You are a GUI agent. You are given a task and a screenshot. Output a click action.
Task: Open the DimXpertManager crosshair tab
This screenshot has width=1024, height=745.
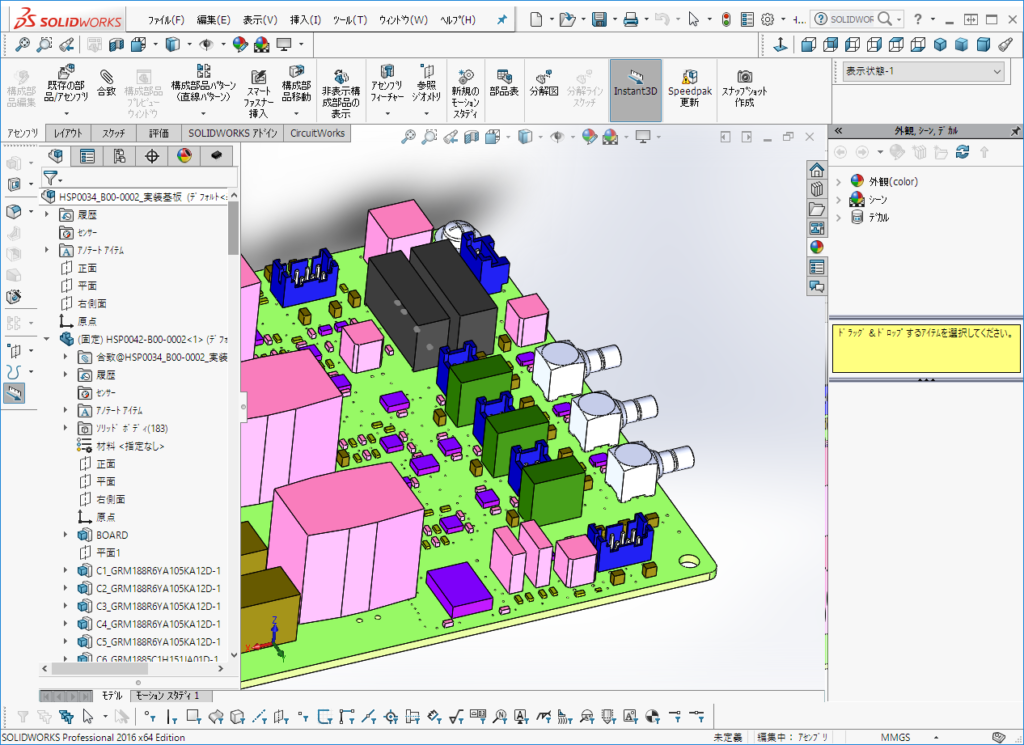152,155
